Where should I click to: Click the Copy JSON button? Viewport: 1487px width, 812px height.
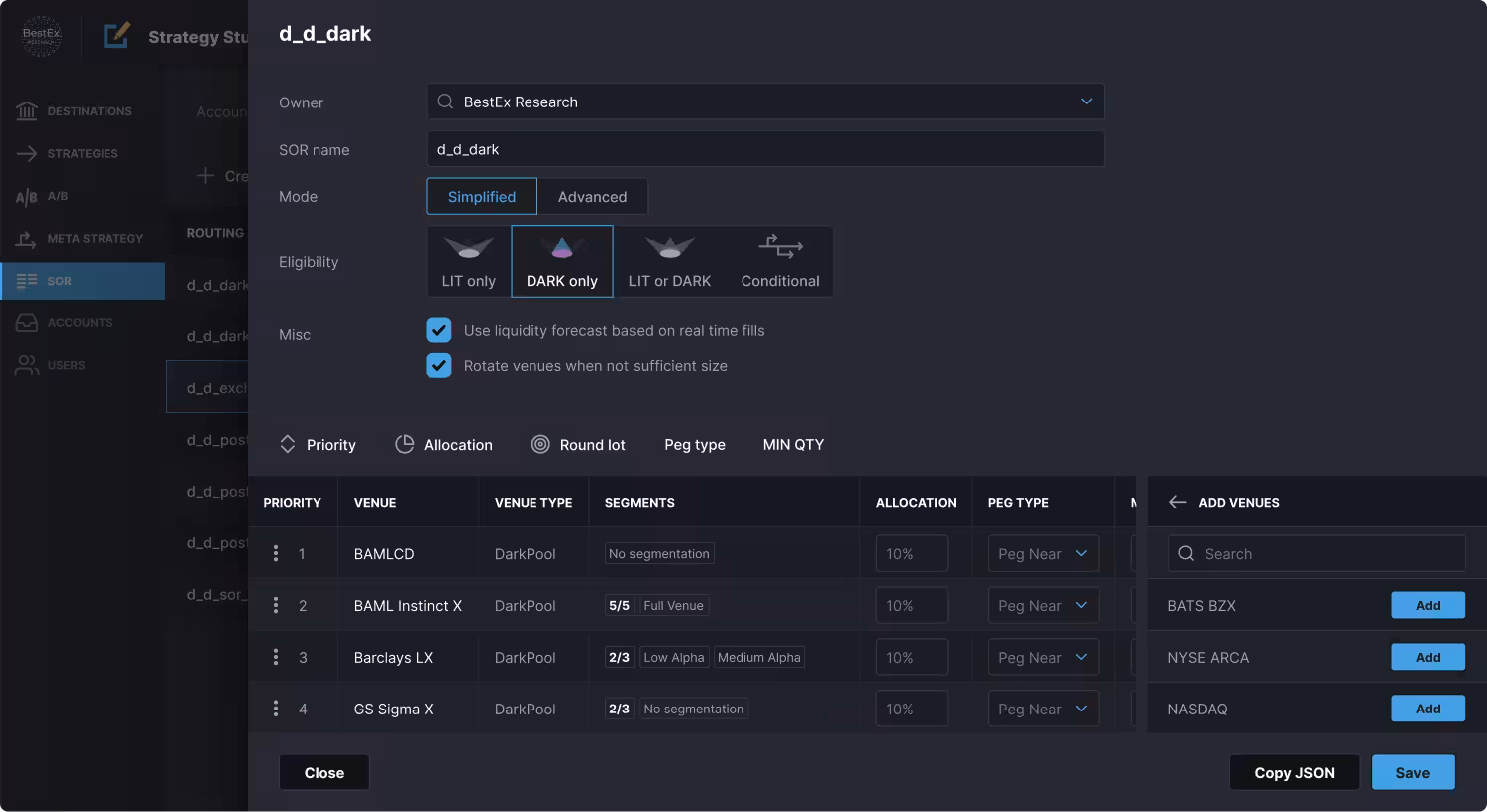point(1294,772)
